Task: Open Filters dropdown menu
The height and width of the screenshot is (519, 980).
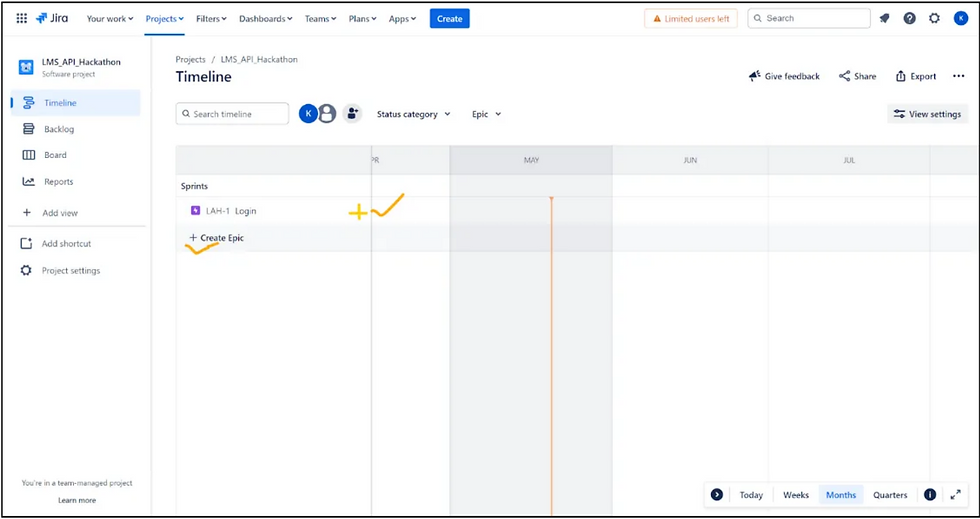Action: [211, 19]
